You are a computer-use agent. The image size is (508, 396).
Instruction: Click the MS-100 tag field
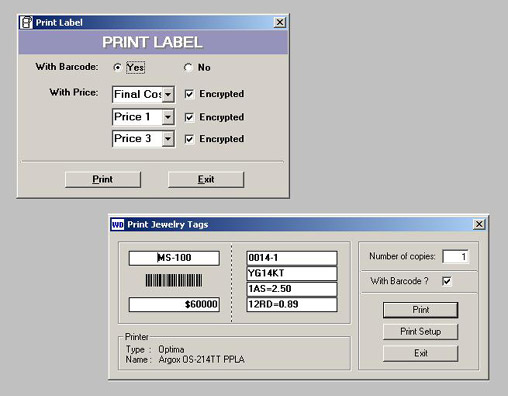(174, 258)
